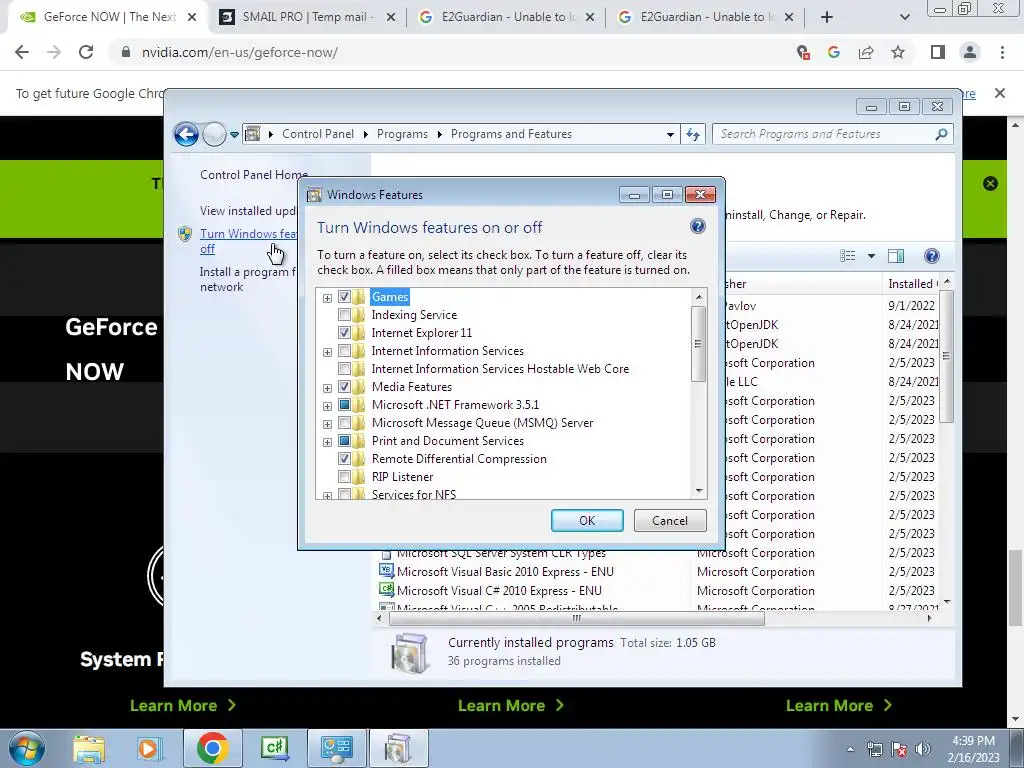Uncheck the Media Features checkbox
This screenshot has width=1024, height=768.
click(344, 387)
